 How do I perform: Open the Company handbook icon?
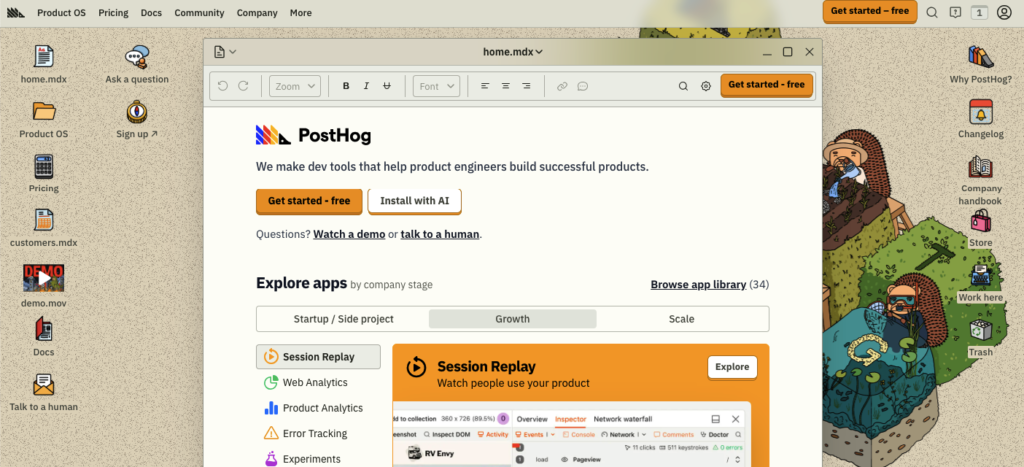point(980,167)
